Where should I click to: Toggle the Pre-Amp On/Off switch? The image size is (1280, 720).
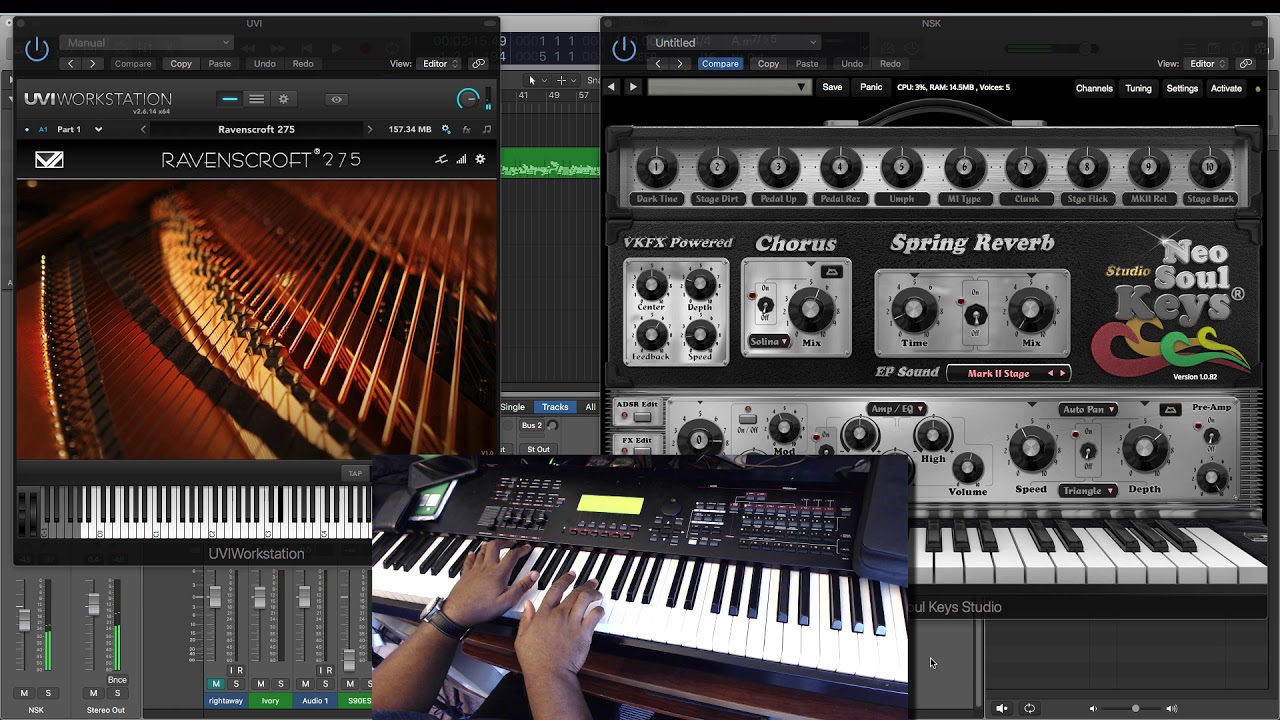pos(1211,438)
